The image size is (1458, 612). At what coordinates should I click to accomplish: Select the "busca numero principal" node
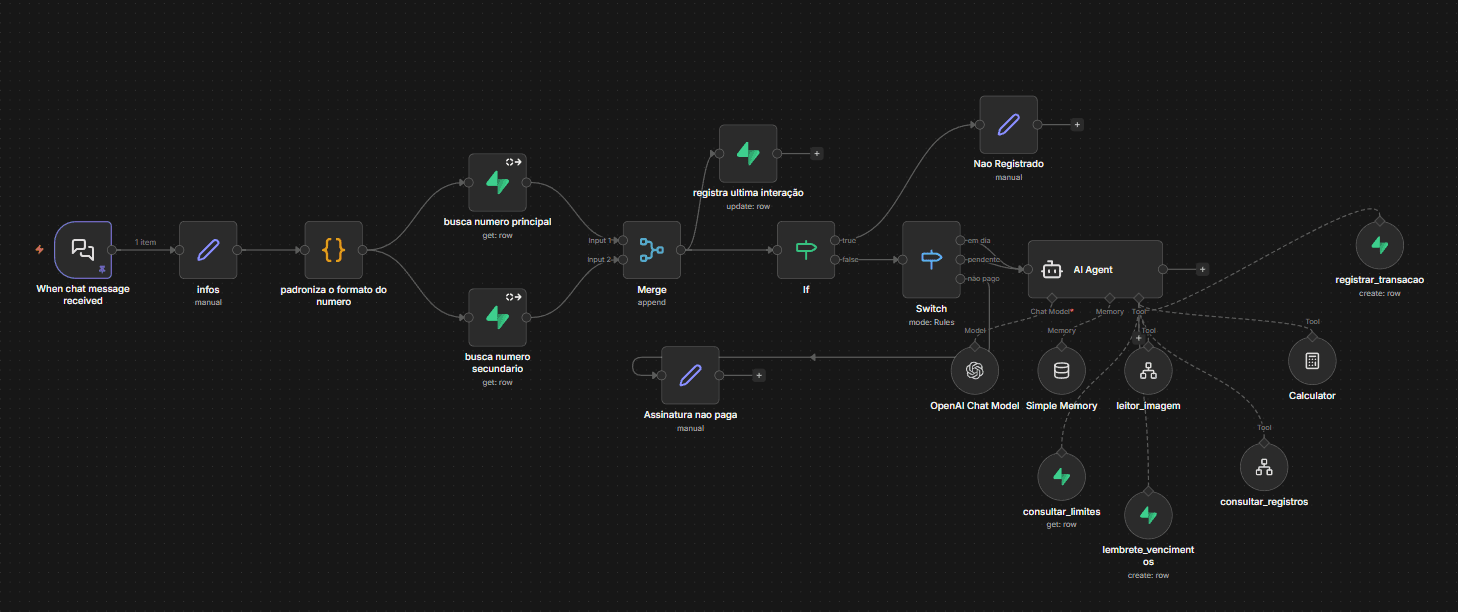[x=497, y=182]
